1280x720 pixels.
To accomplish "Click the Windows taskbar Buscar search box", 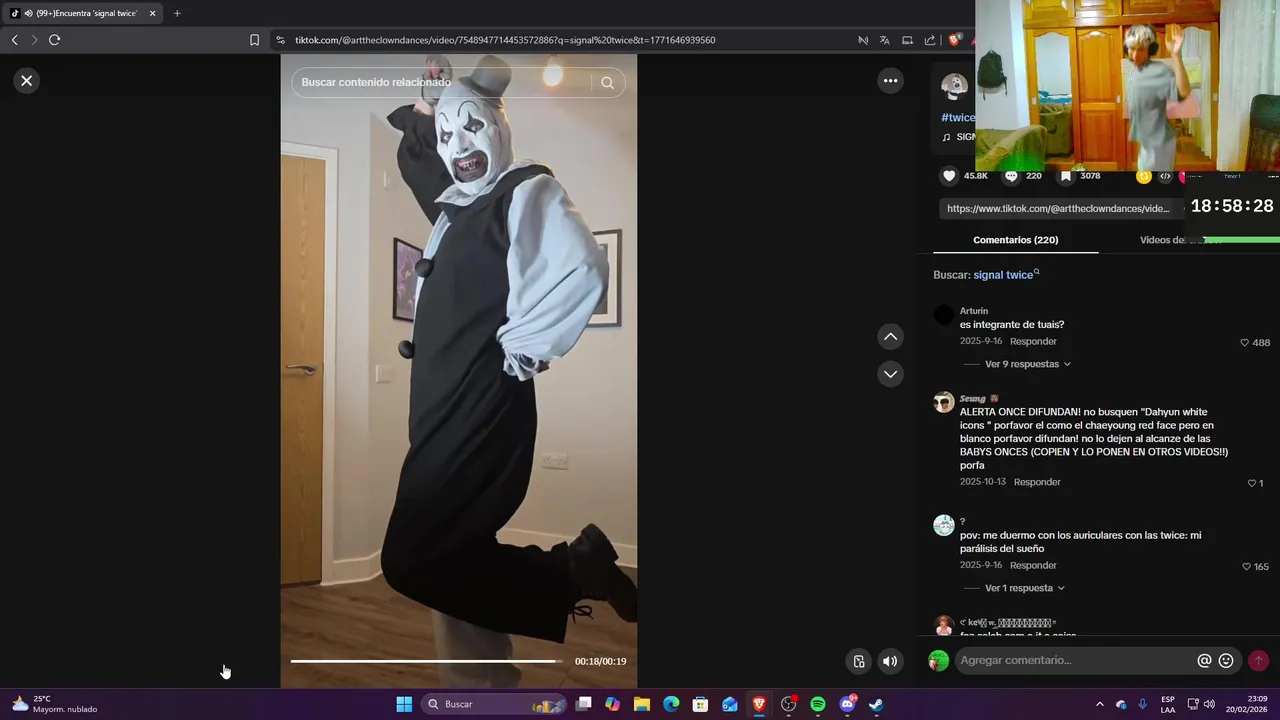I will coord(494,704).
